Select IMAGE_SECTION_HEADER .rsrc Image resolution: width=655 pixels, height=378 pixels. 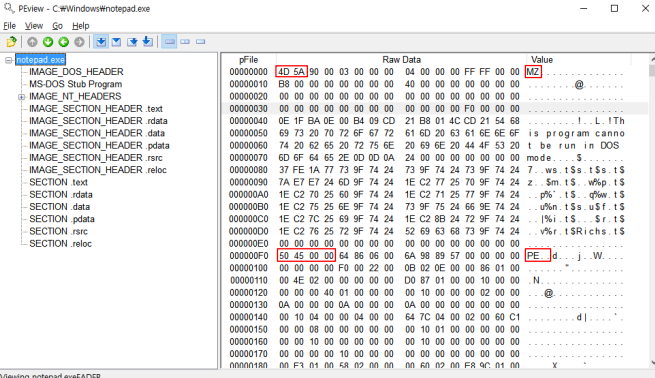tap(96, 158)
